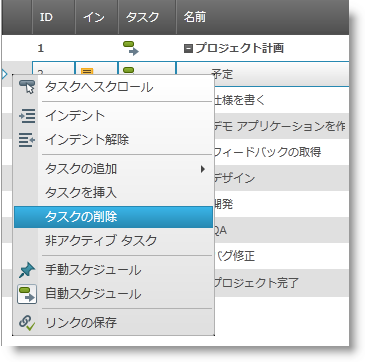The width and height of the screenshot is (365, 362).
Task: Click the タスク column header
Action: [x=147, y=17]
